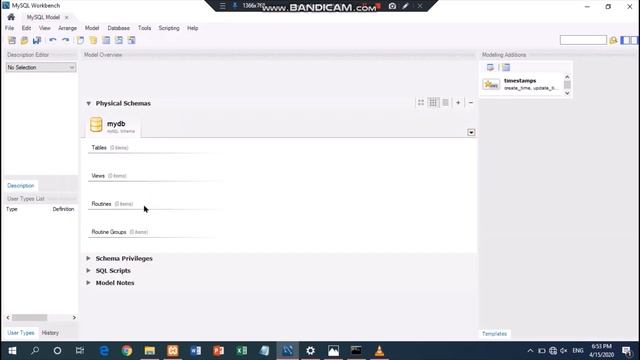The height and width of the screenshot is (360, 640).
Task: Open the Templates tab
Action: pyautogui.click(x=494, y=334)
